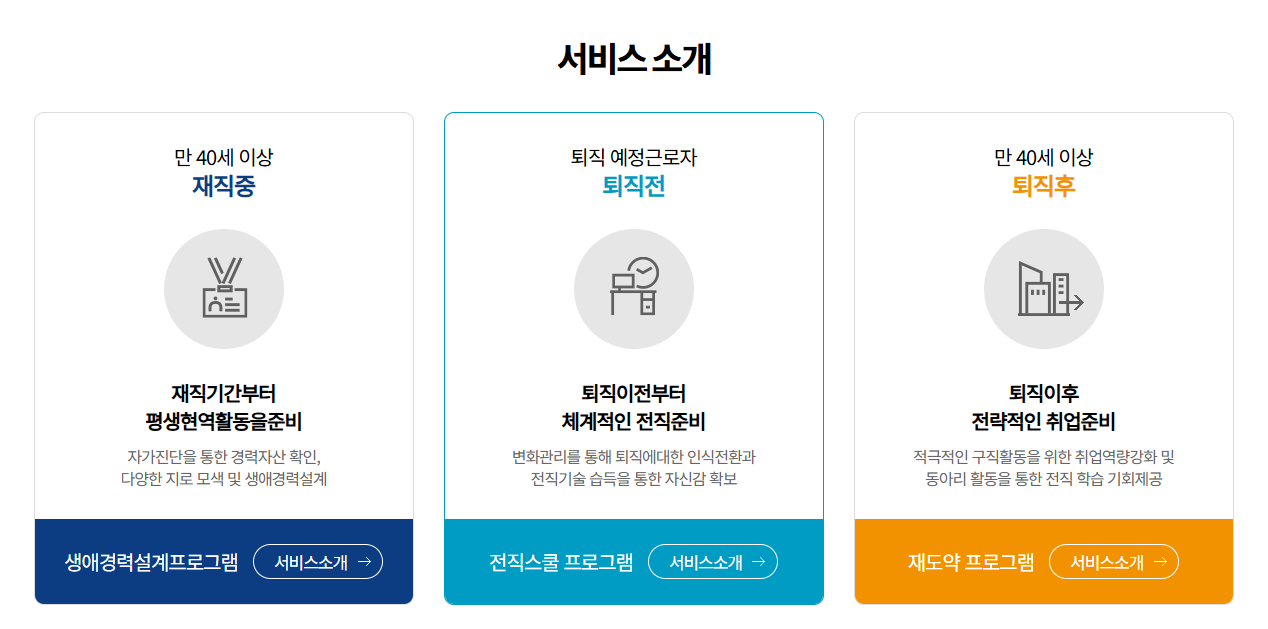Click the 재도약 프로그램 label
The image size is (1268, 629).
coord(970,562)
